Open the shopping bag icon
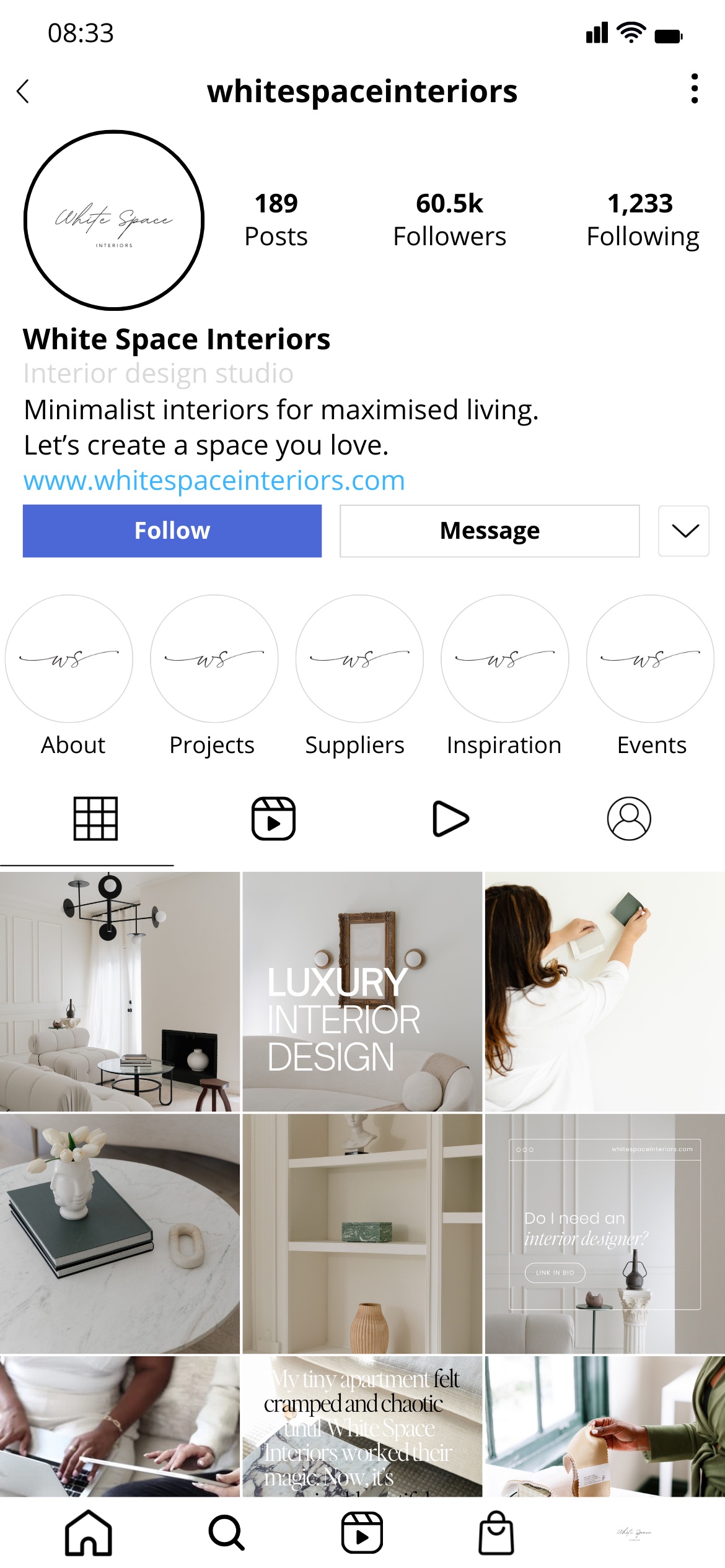This screenshot has height=1568, width=725. pyautogui.click(x=496, y=1533)
